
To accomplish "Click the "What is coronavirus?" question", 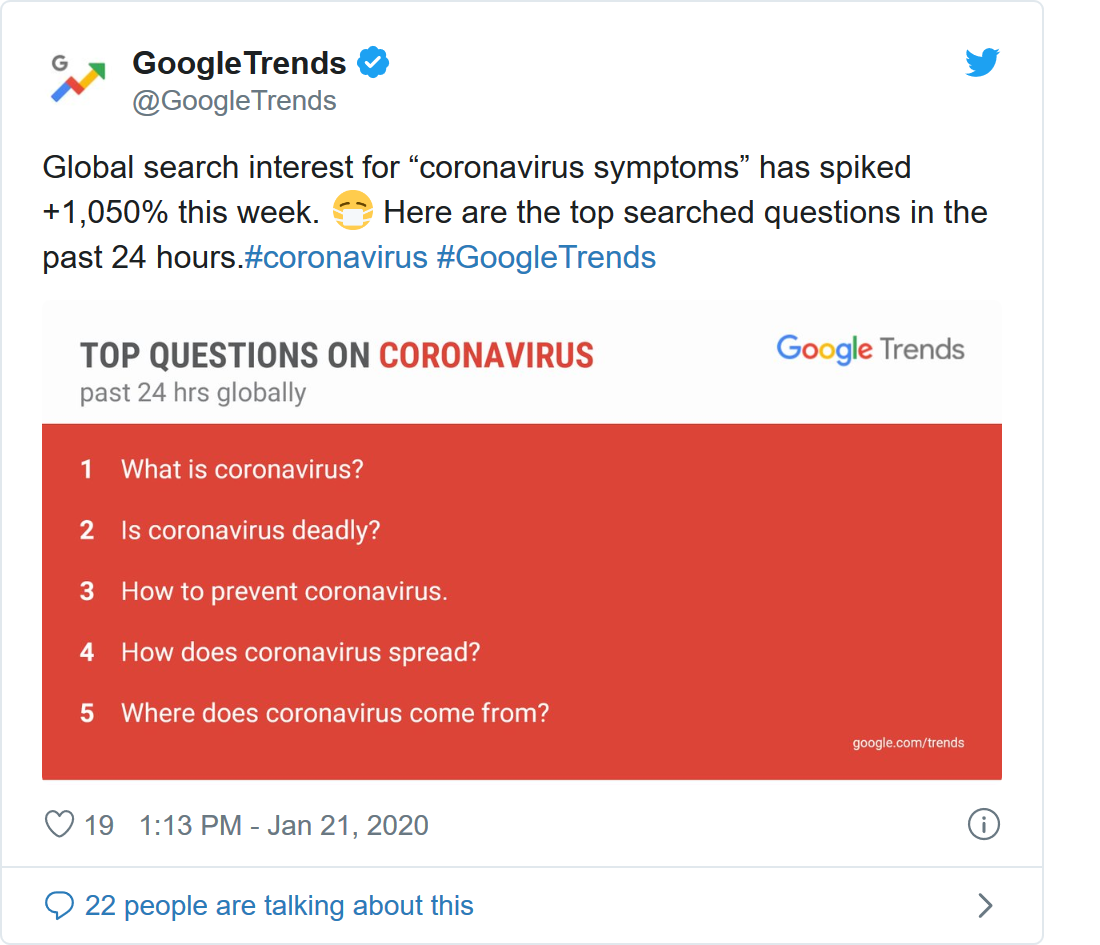I will click(242, 469).
